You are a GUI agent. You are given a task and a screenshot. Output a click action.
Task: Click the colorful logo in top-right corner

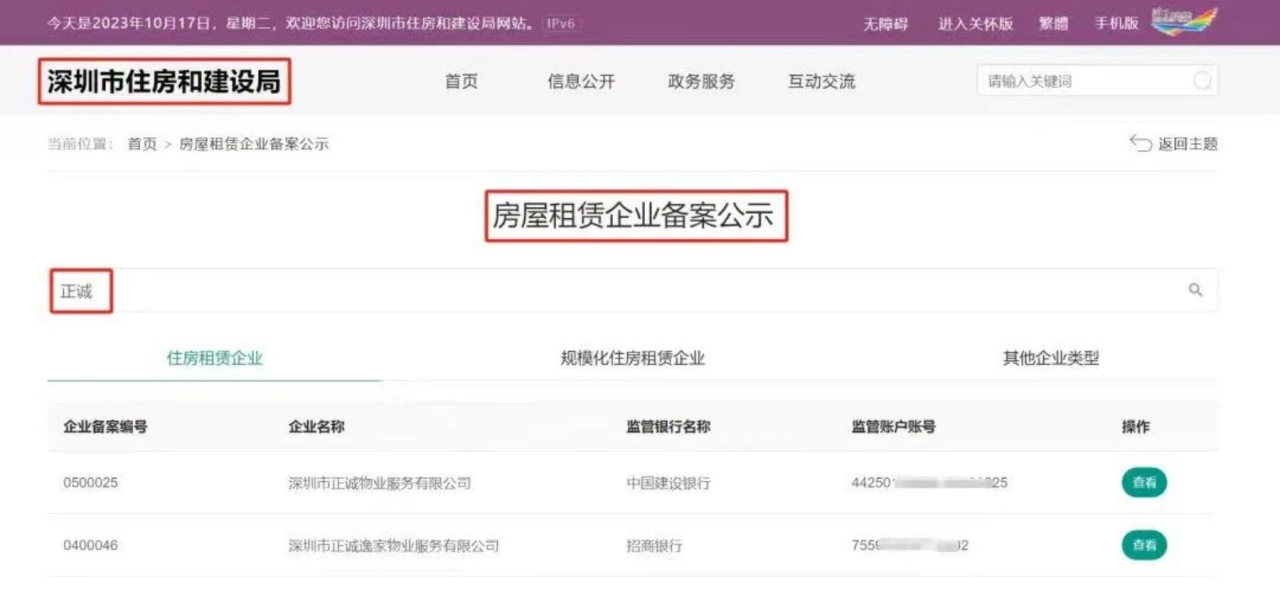tap(1184, 21)
